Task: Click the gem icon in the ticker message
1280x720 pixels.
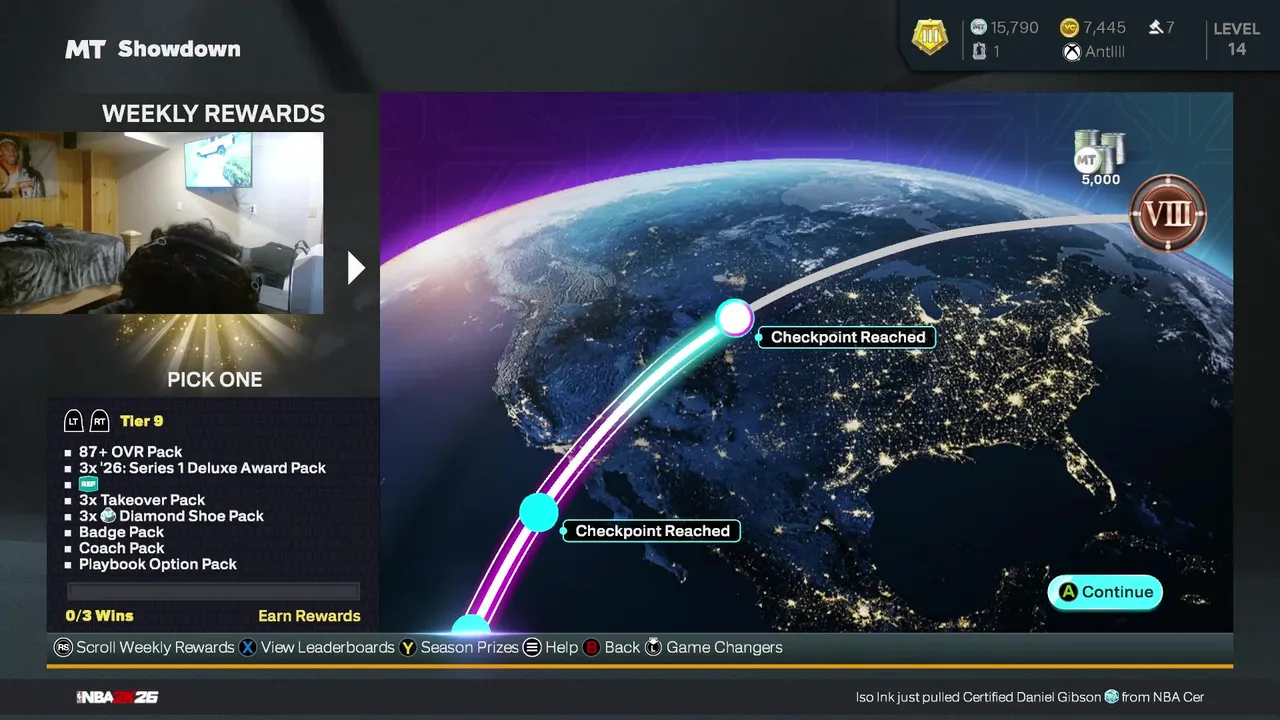Action: tap(1110, 697)
